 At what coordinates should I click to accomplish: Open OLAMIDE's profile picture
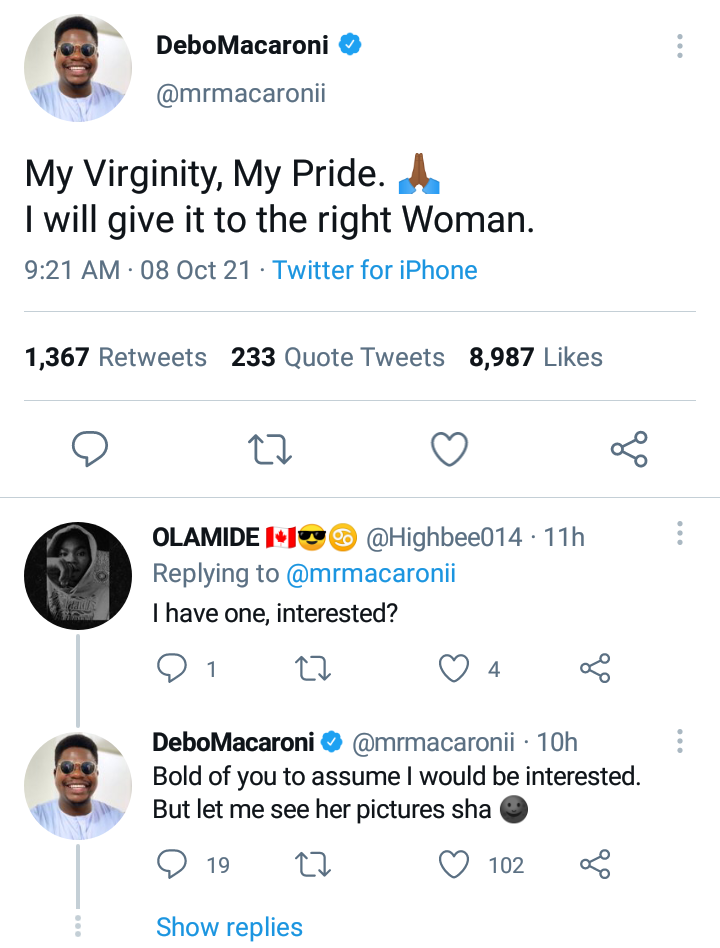point(77,576)
